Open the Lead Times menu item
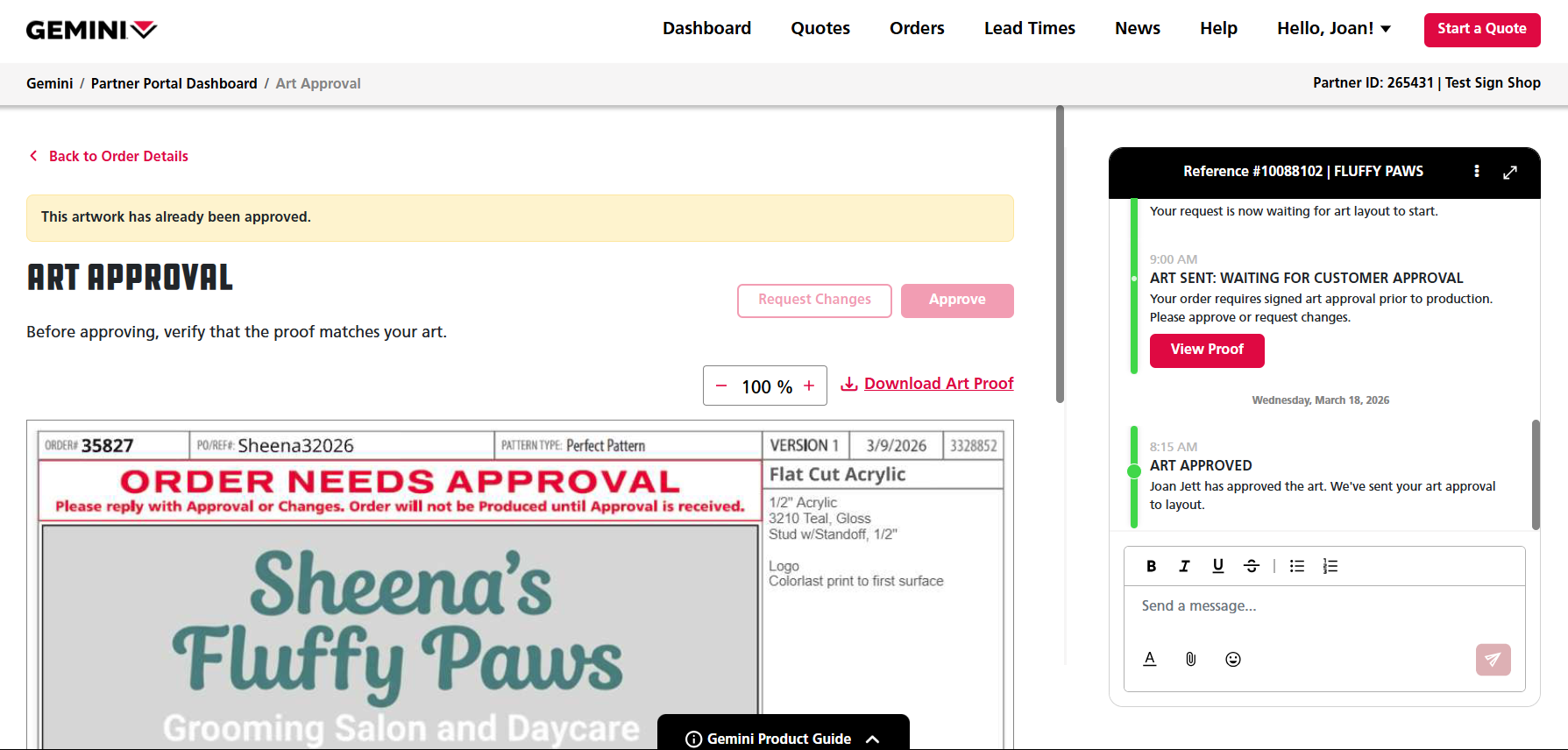This screenshot has height=750, width=1568. tap(1029, 29)
